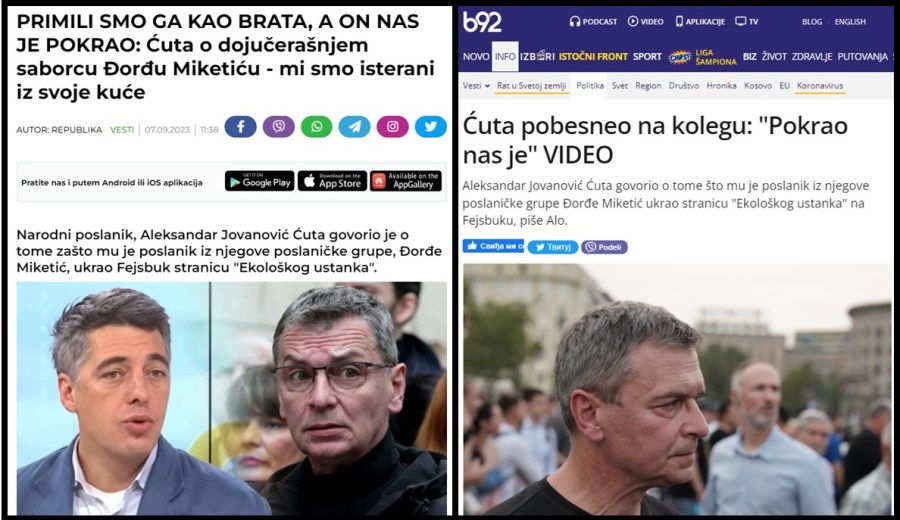Viewport: 900px width, 520px height.
Task: Share article via WhatsApp icon
Action: pyautogui.click(x=316, y=126)
